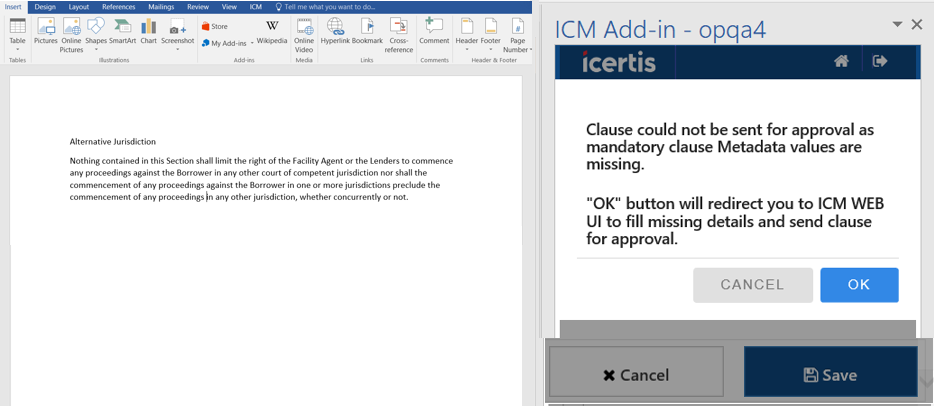Insert a Chart
The image size is (934, 406).
[148, 32]
